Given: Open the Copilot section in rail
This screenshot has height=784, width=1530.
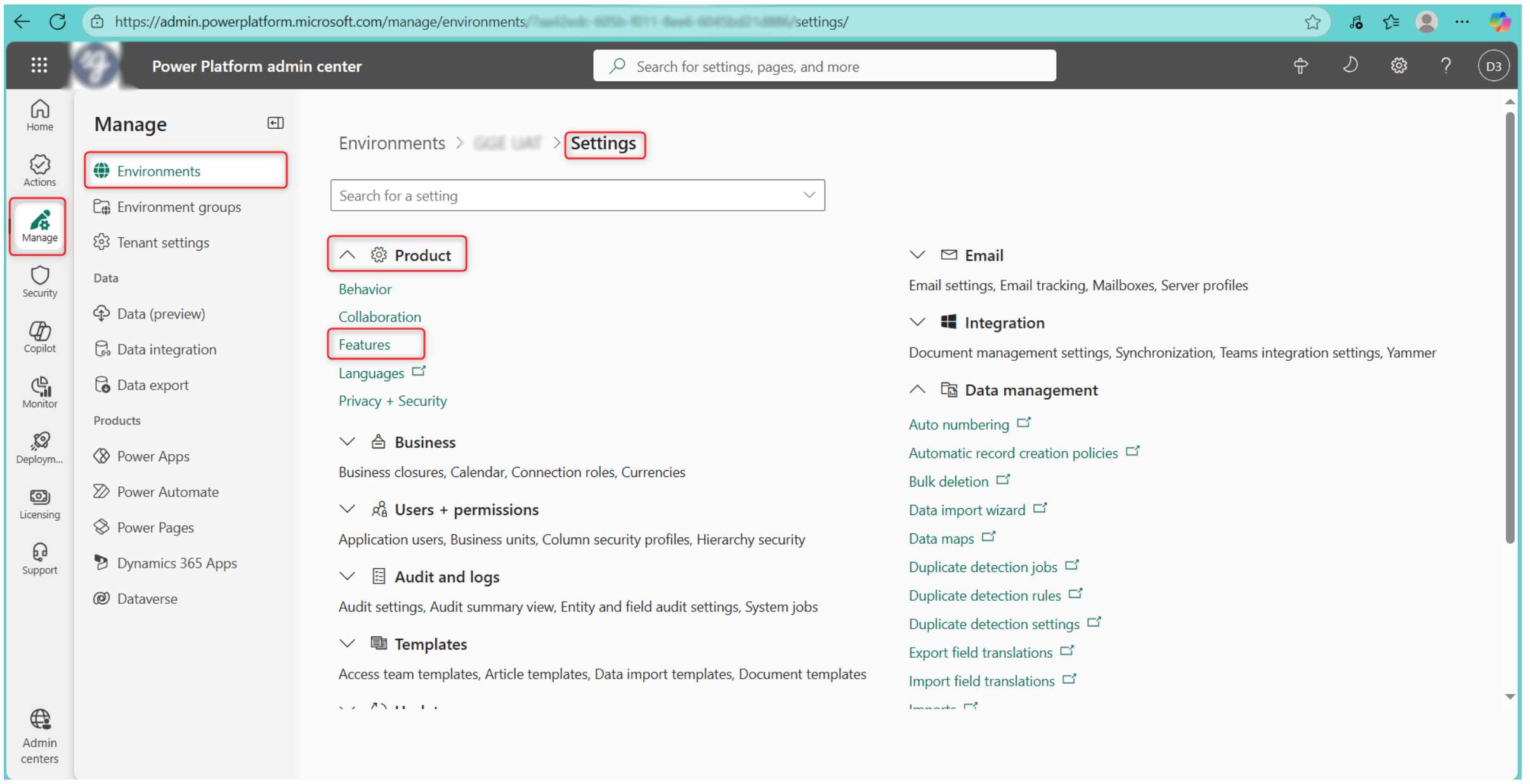Looking at the screenshot, I should pos(39,336).
